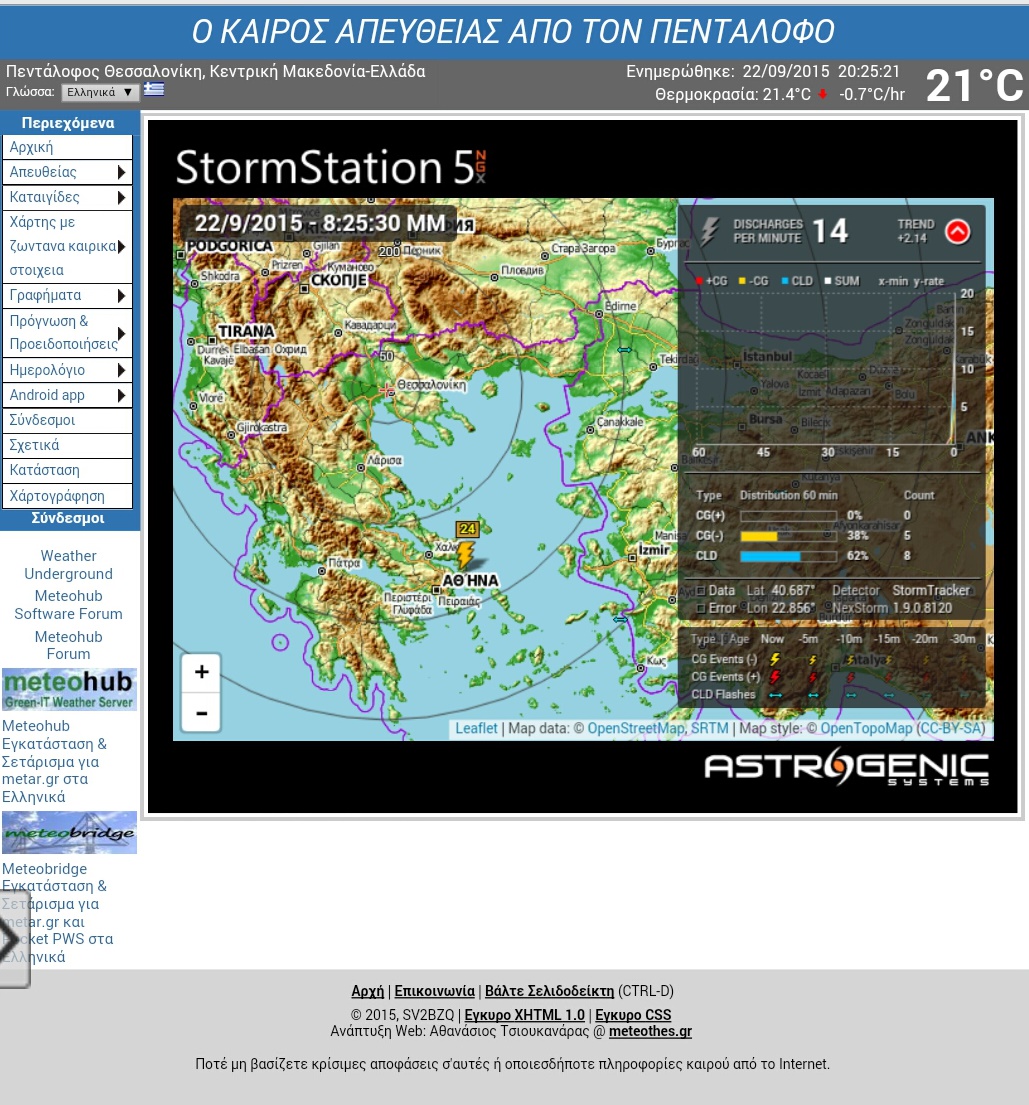The width and height of the screenshot is (1029, 1105).
Task: Click the Θερμοκρασία: 21.4°C reading
Action: coord(733,94)
